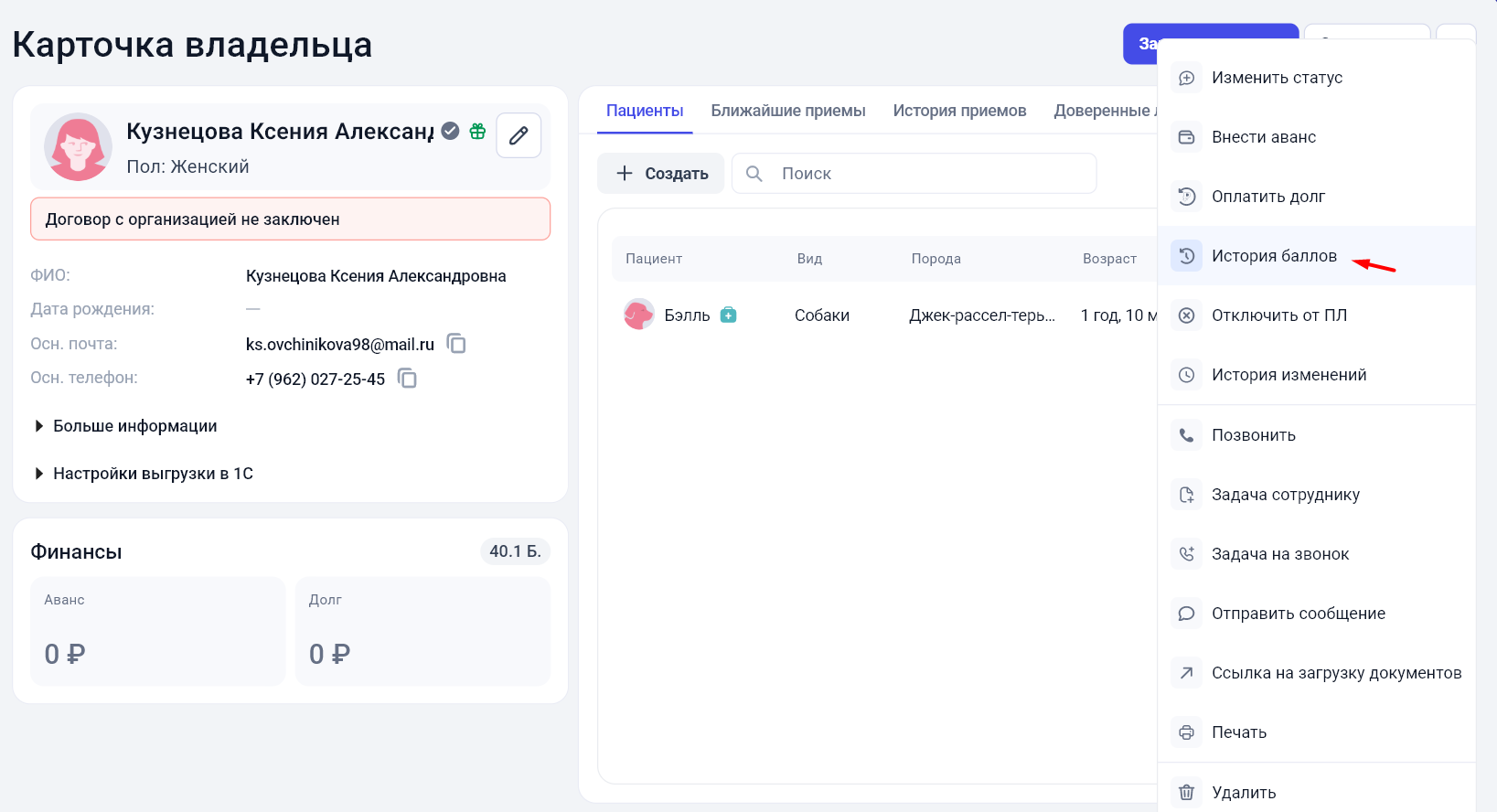
Task: Click the Создать button
Action: click(661, 174)
